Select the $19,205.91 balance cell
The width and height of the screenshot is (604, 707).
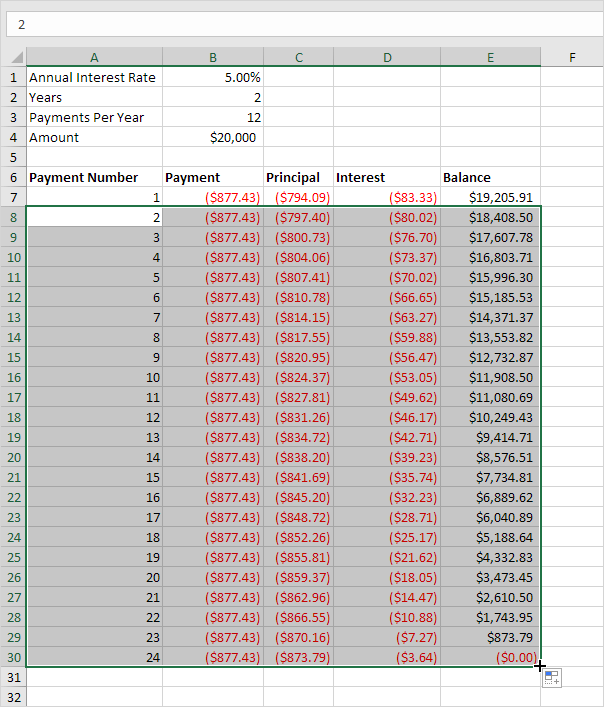coord(490,198)
